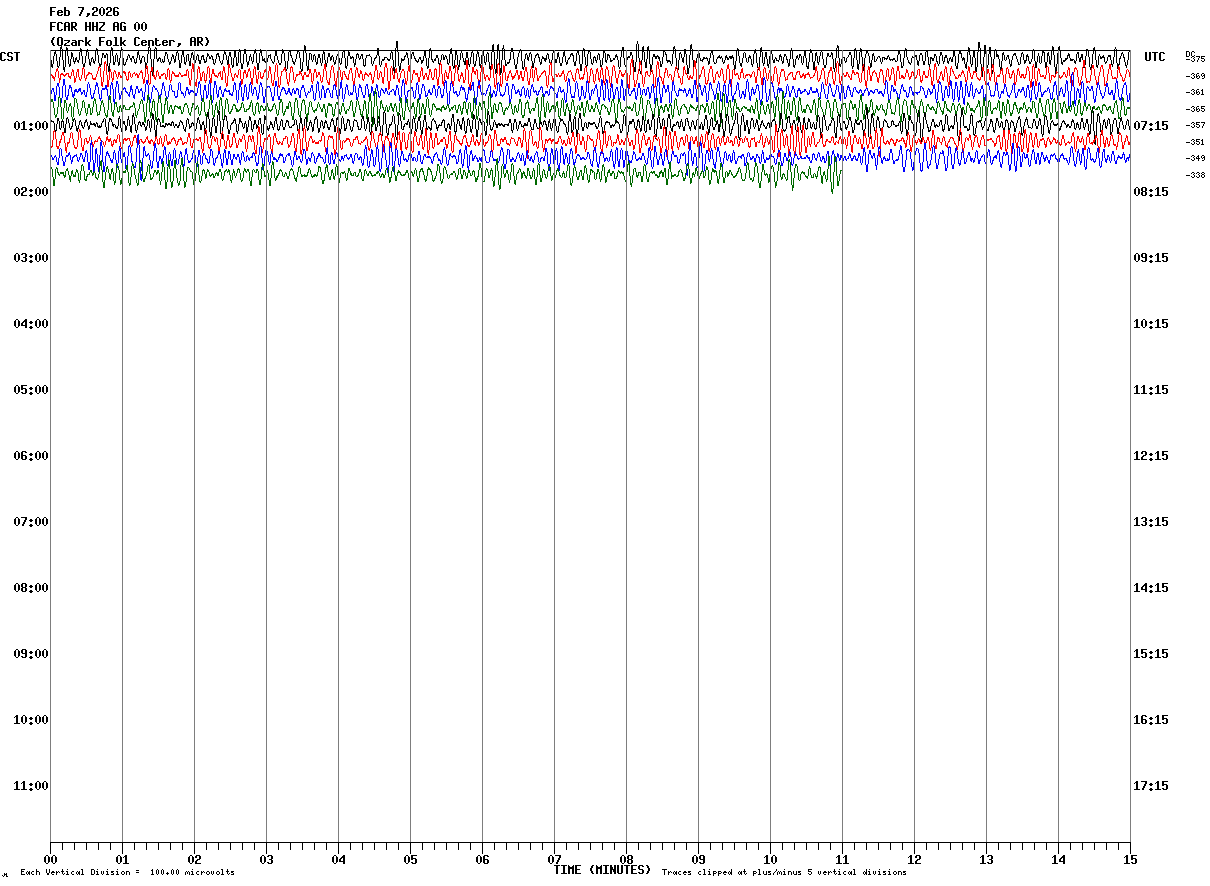Click the FCAR HHZ AG 00 station label
Screen dimensions: 1210x886
pos(98,27)
